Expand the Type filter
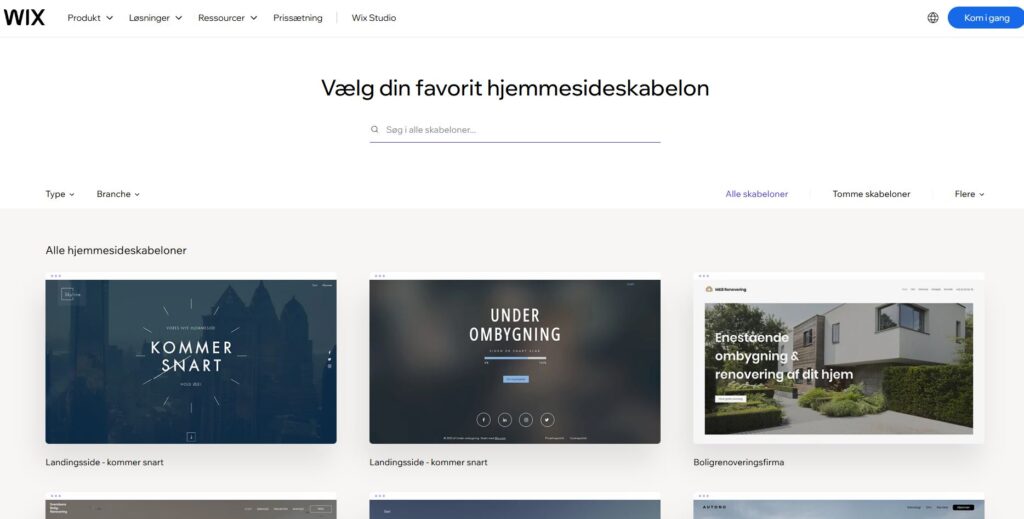Image resolution: width=1024 pixels, height=519 pixels. [60, 194]
